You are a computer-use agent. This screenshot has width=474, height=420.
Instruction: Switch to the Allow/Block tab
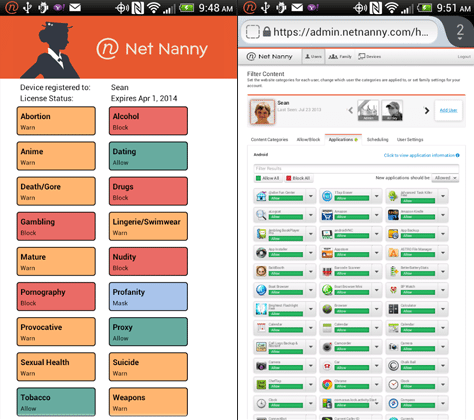pos(308,140)
